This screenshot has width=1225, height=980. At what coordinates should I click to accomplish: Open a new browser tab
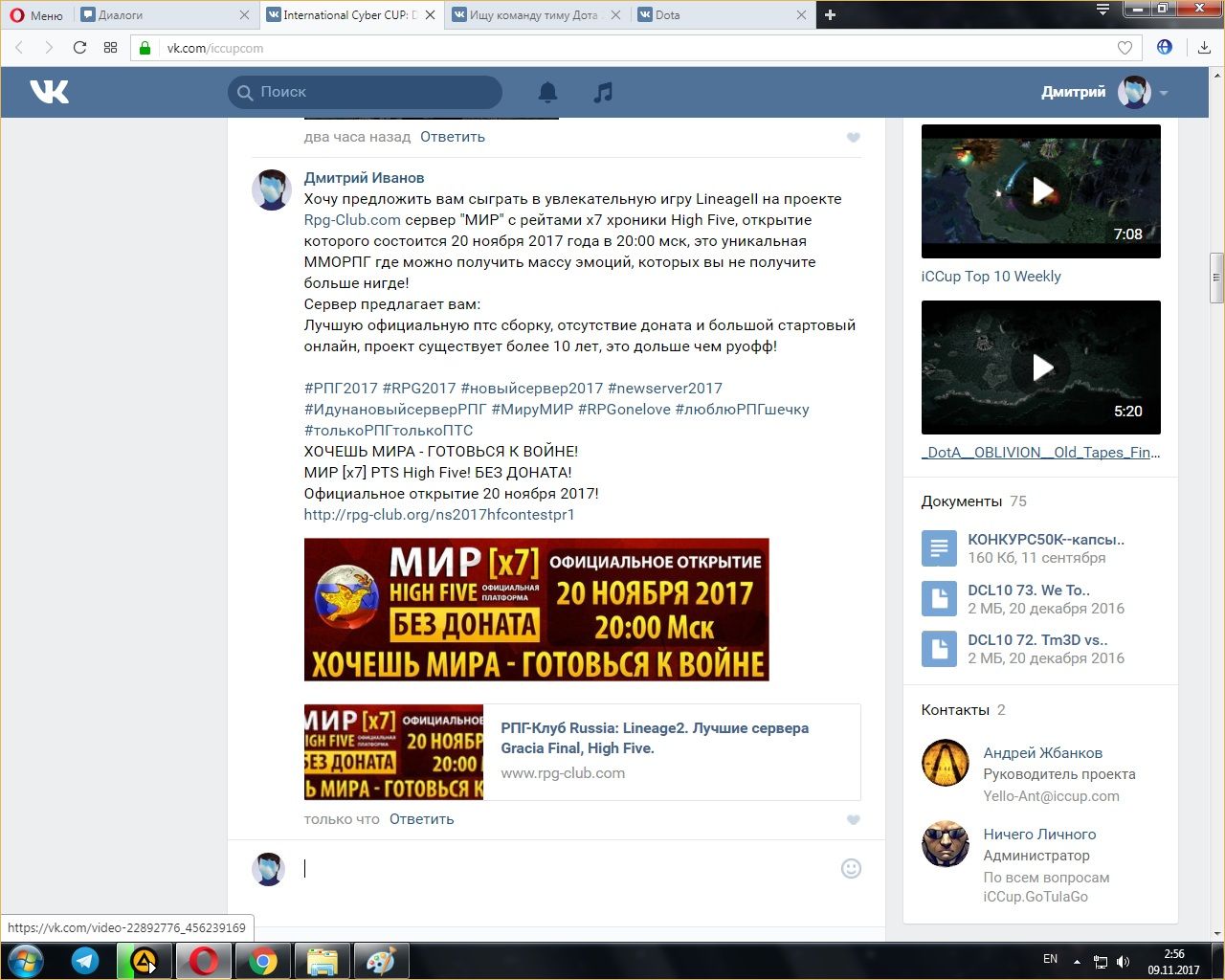click(830, 15)
